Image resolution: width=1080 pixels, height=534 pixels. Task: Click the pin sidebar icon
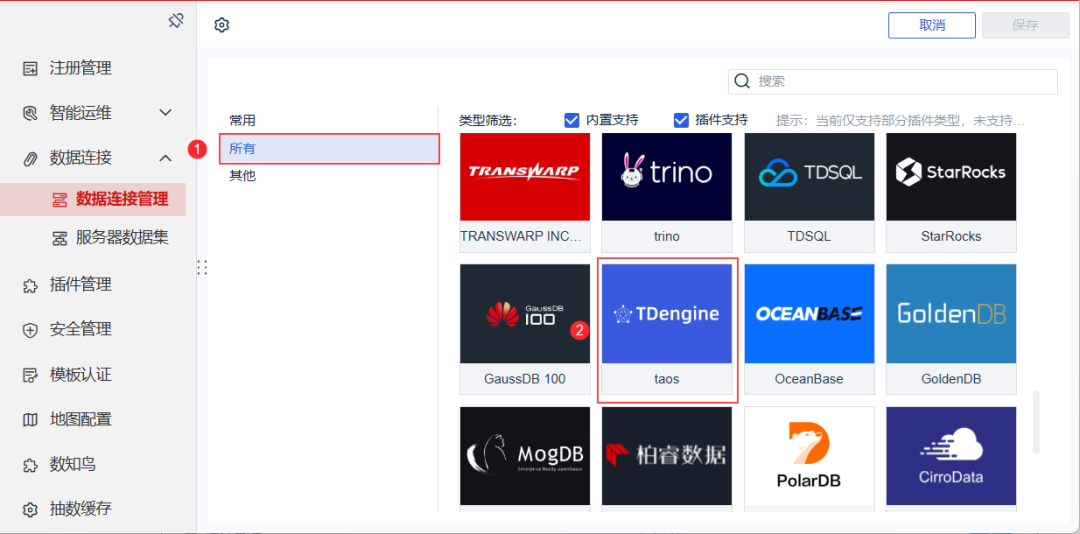176,21
